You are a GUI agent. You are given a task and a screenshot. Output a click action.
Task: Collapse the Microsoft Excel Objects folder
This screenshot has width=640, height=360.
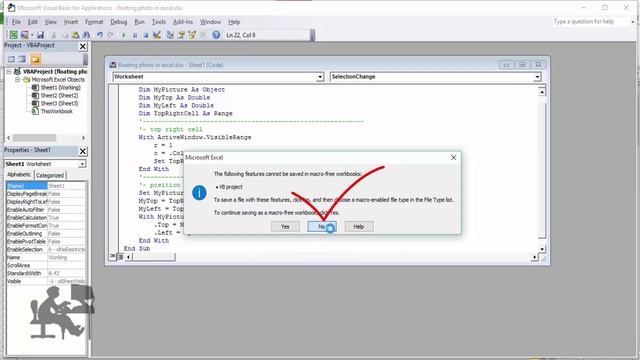18,80
